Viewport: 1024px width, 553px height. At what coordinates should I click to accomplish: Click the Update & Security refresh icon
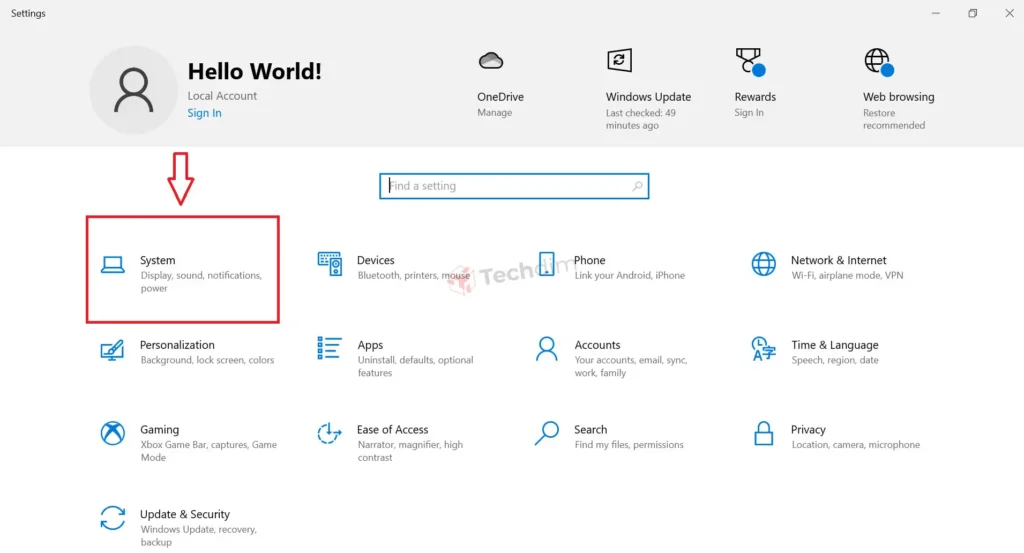tap(112, 518)
